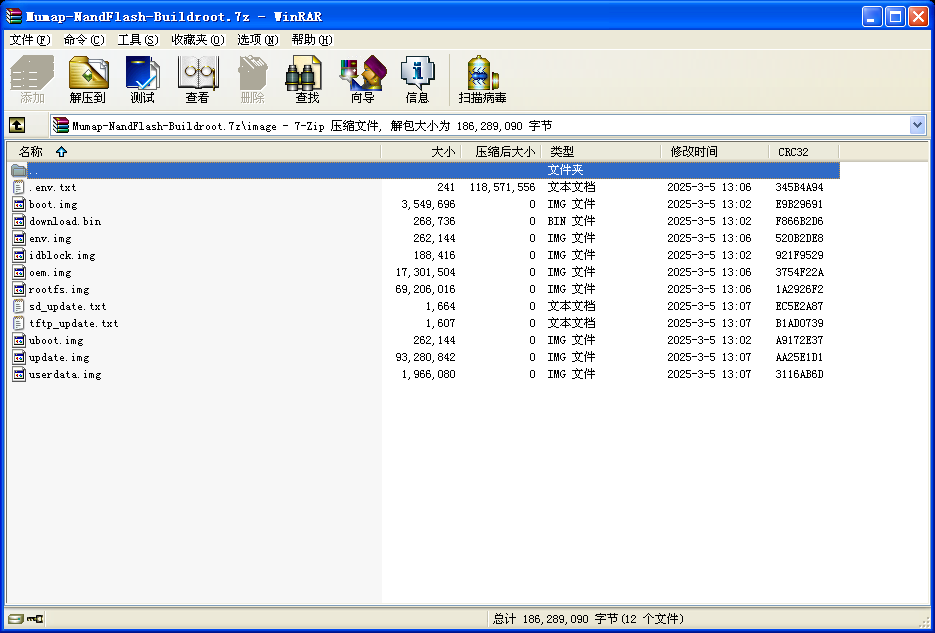Open the 文件(F) menu

(x=30, y=40)
